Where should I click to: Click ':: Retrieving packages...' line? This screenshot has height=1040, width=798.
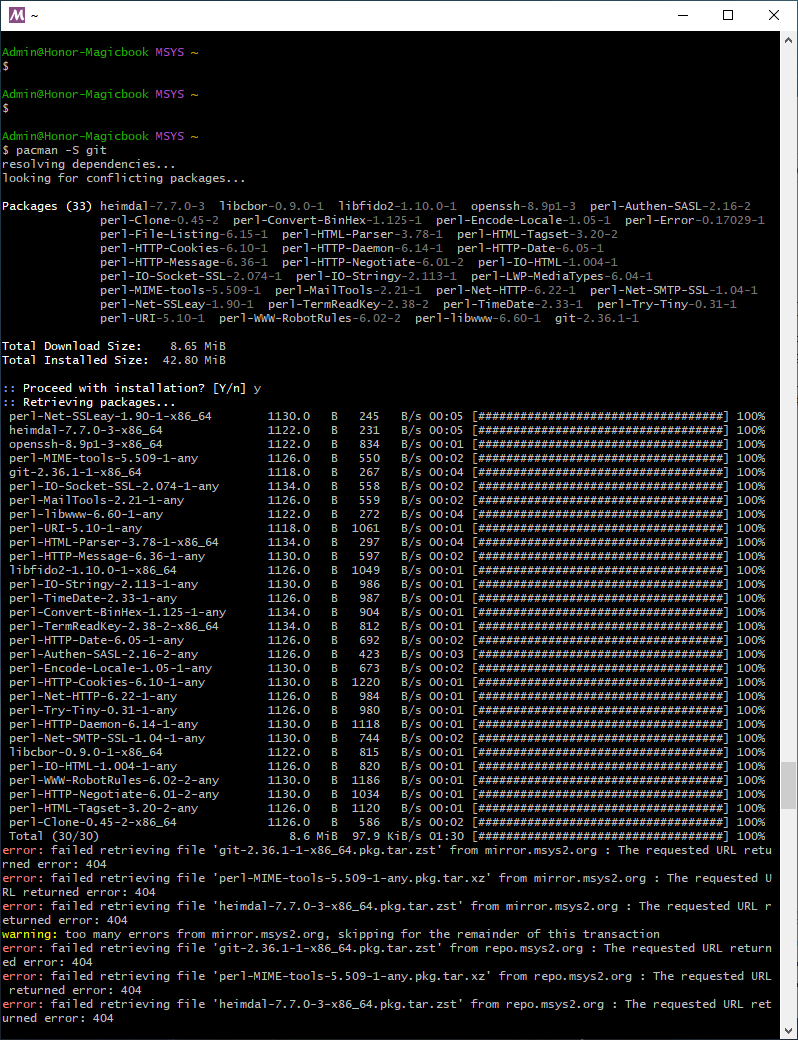click(89, 402)
